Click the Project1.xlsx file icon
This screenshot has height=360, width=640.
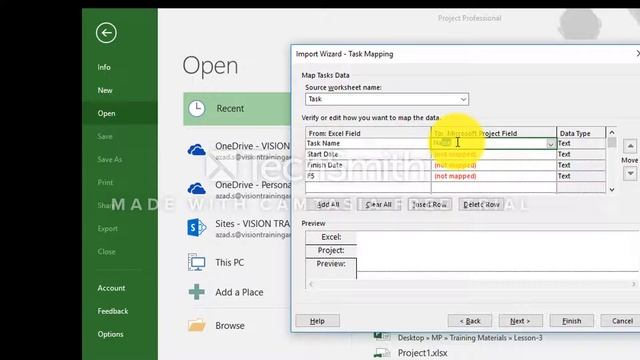[x=382, y=353]
